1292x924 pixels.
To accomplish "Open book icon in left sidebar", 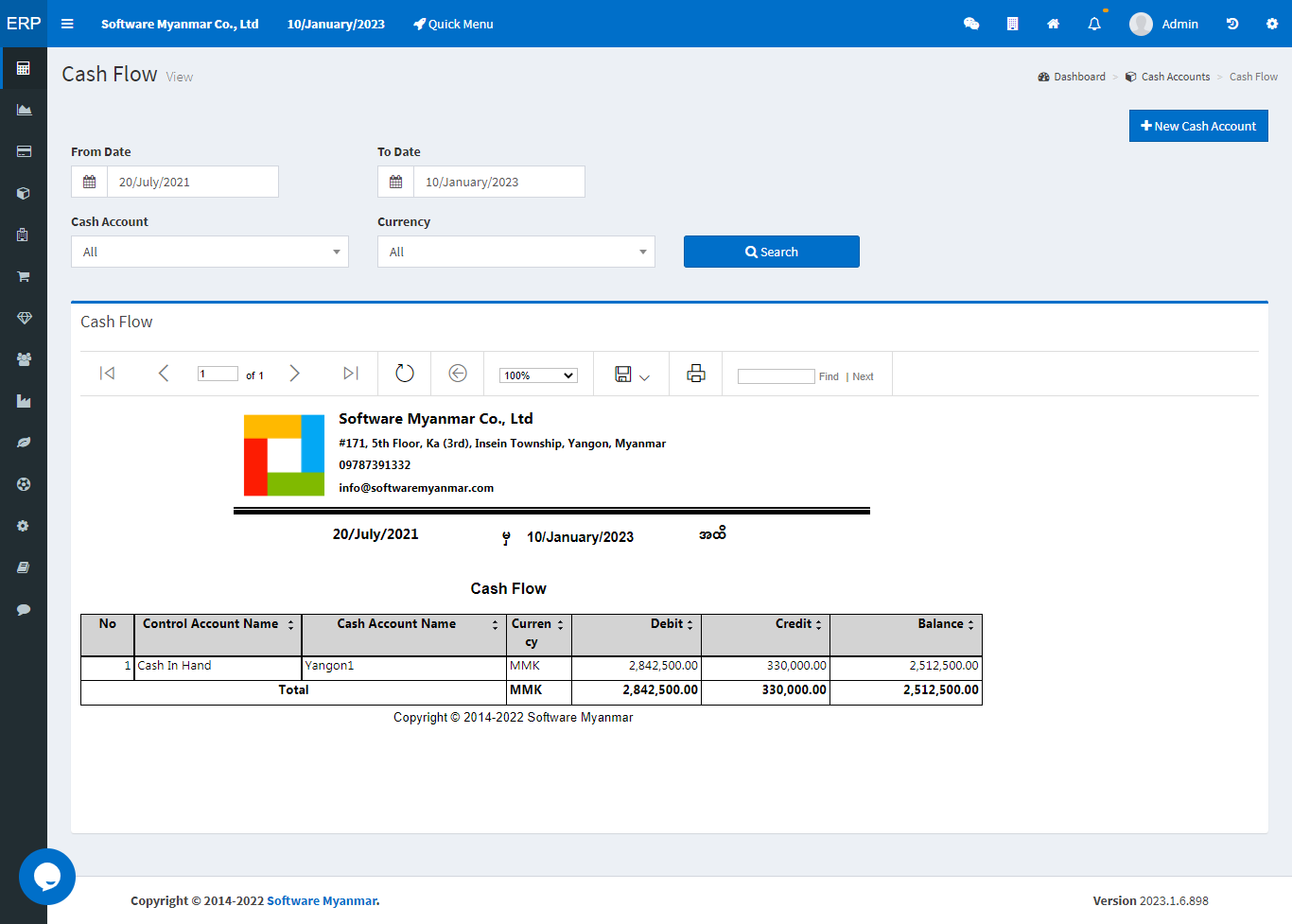I will [x=24, y=567].
